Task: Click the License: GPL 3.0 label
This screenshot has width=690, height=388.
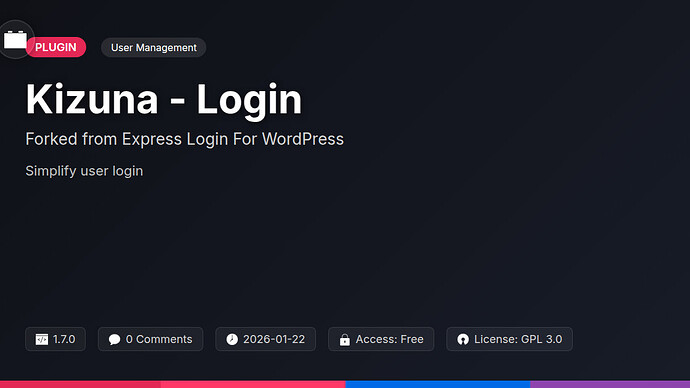Action: 518,339
